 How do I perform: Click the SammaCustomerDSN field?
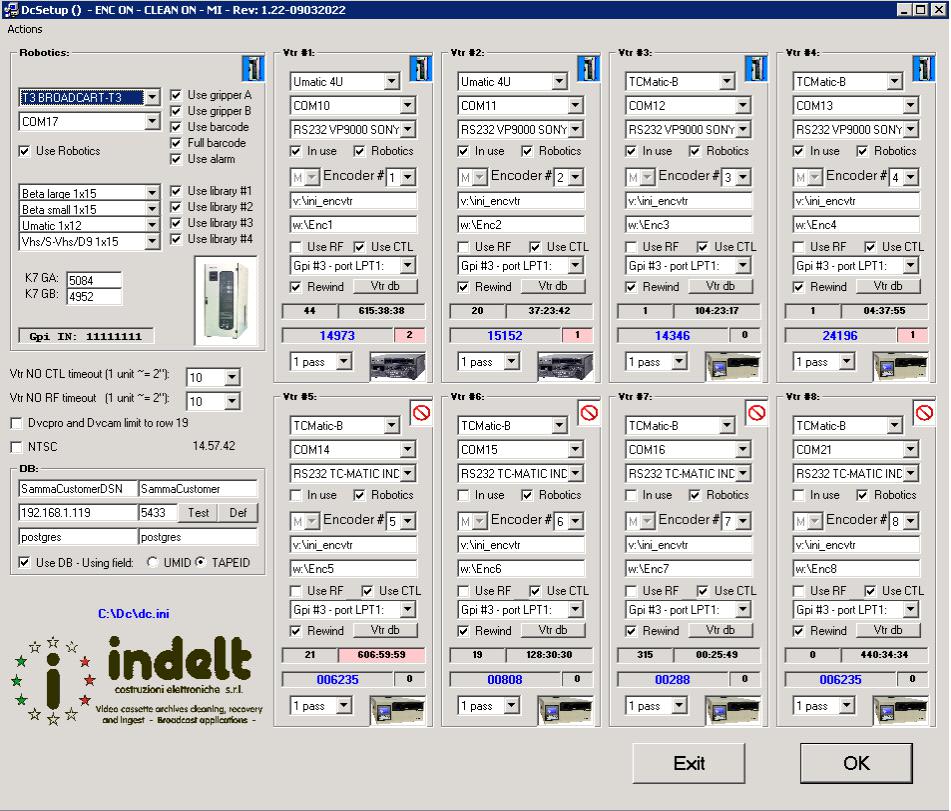[x=78, y=489]
